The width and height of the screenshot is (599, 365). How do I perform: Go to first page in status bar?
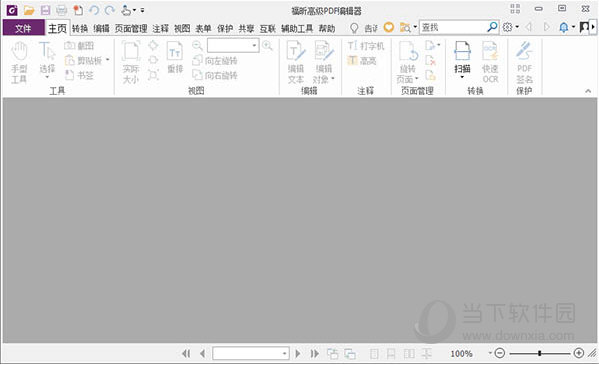point(186,354)
